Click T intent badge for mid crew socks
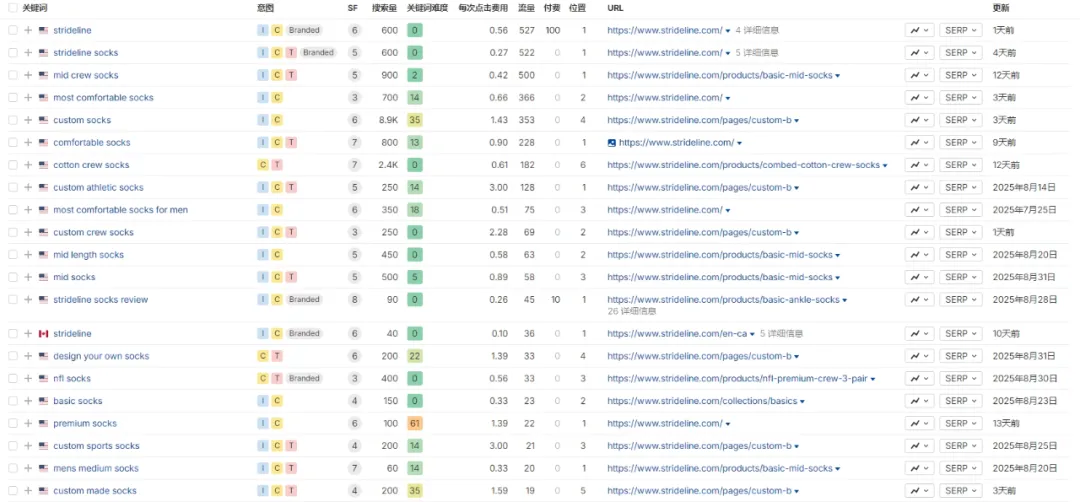Screen dimensions: 1080x502 [291, 75]
